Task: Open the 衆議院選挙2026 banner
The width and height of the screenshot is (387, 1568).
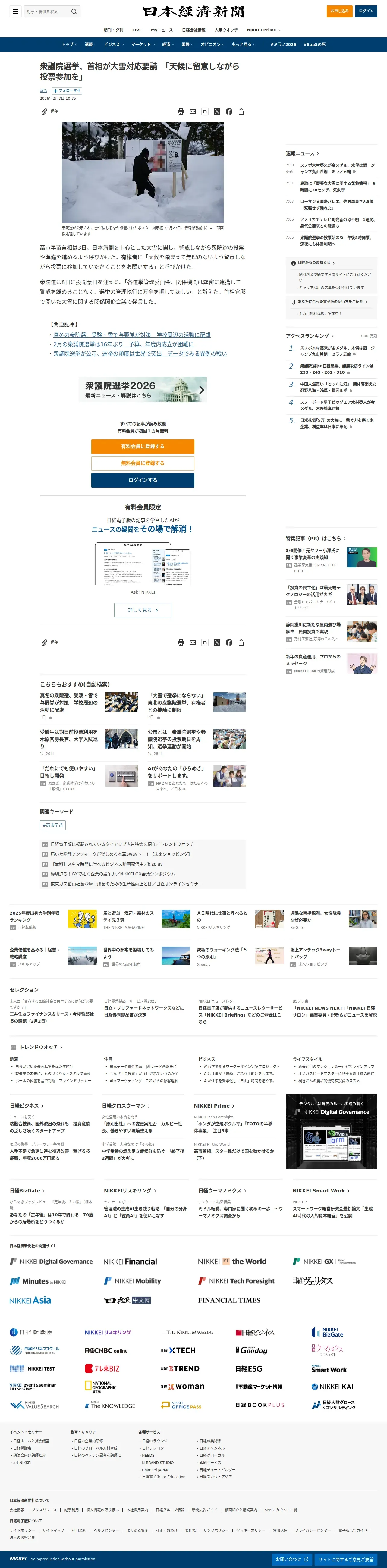Action: pyautogui.click(x=142, y=390)
